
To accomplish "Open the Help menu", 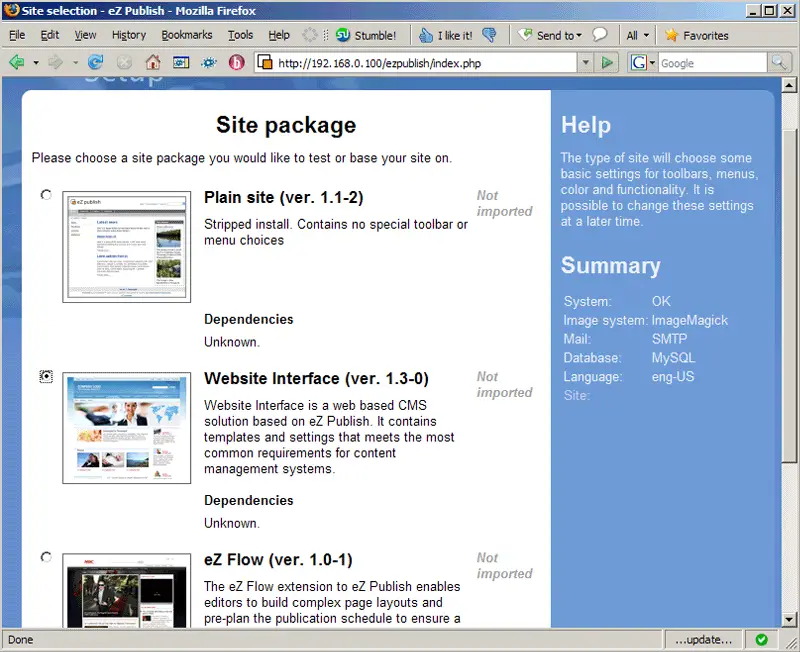I will [279, 35].
